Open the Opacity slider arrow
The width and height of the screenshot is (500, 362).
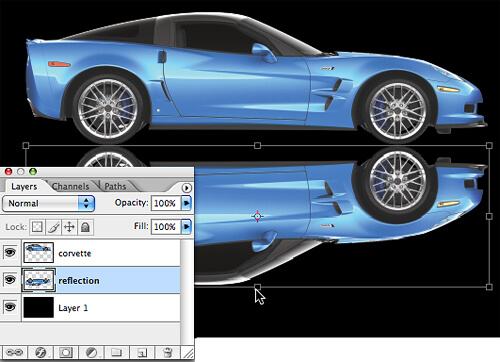[186, 203]
